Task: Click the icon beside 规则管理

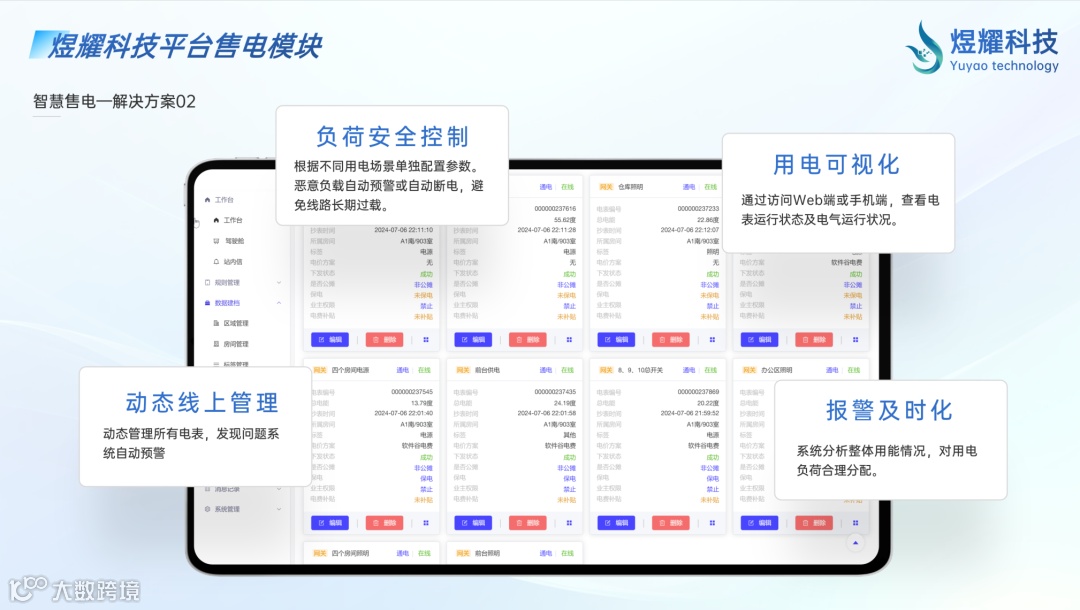Action: pos(207,282)
